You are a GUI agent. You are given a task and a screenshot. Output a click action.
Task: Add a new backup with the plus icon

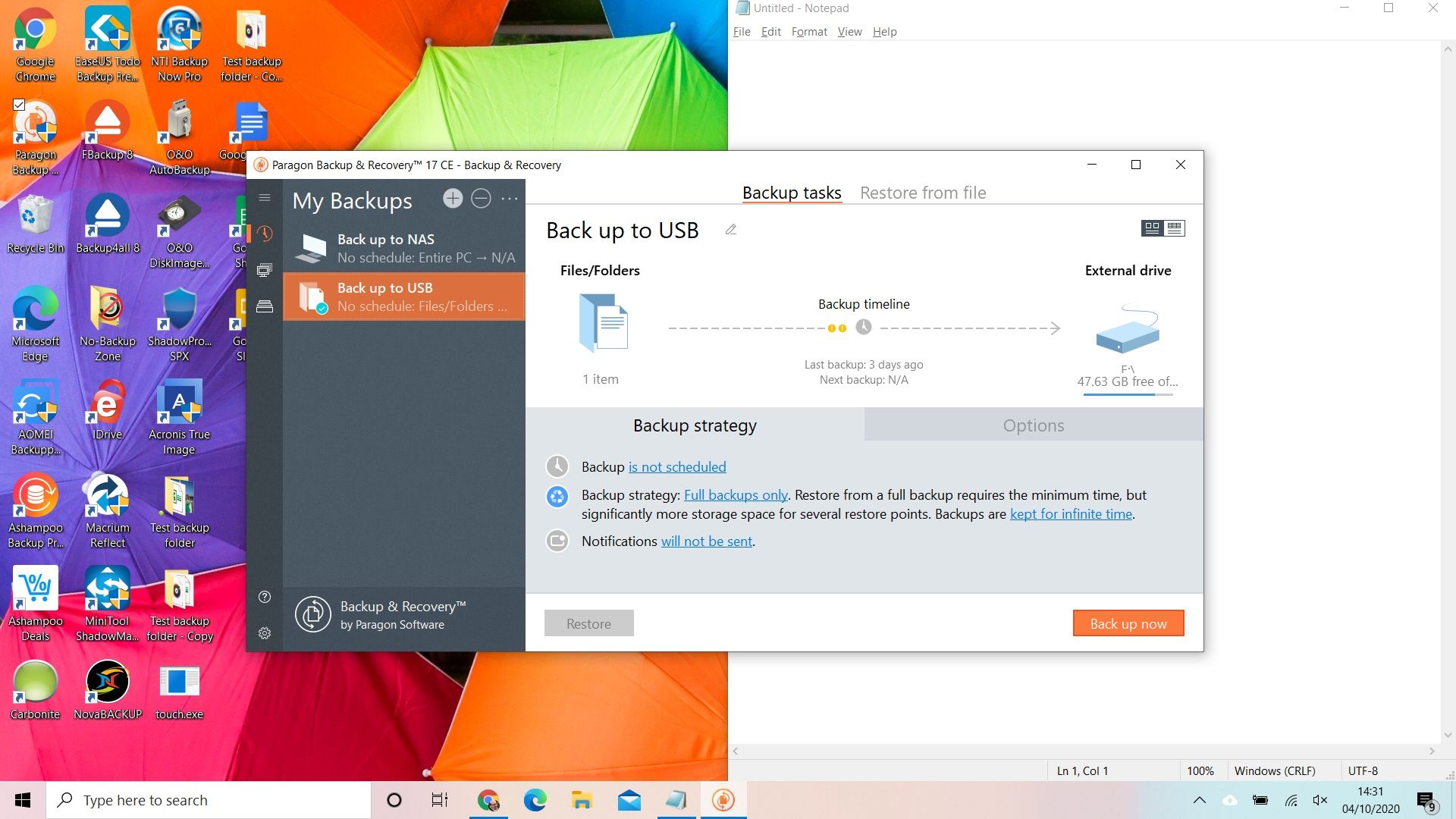453,198
